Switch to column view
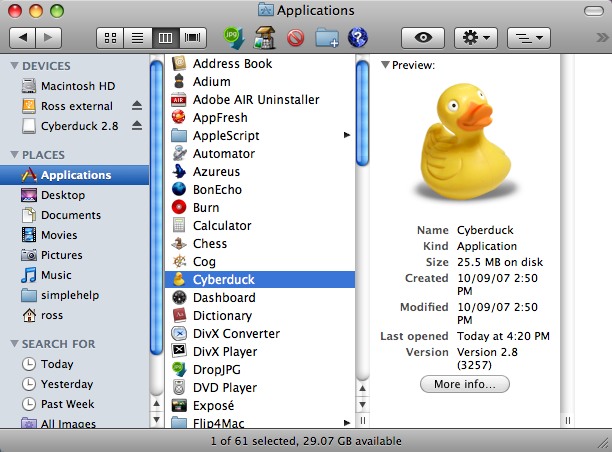Viewport: 612px width, 452px height. coord(165,38)
